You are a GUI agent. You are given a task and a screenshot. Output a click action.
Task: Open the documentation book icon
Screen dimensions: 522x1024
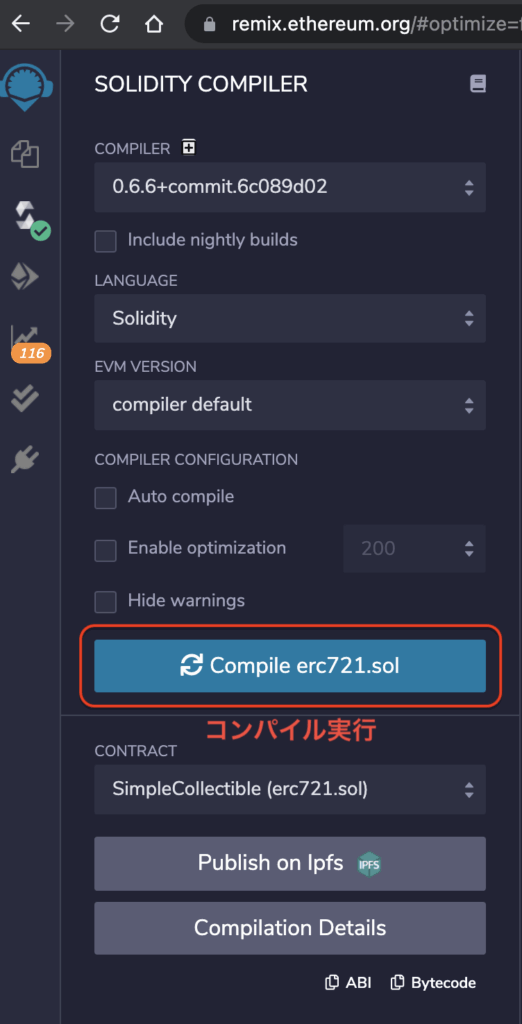(x=478, y=84)
